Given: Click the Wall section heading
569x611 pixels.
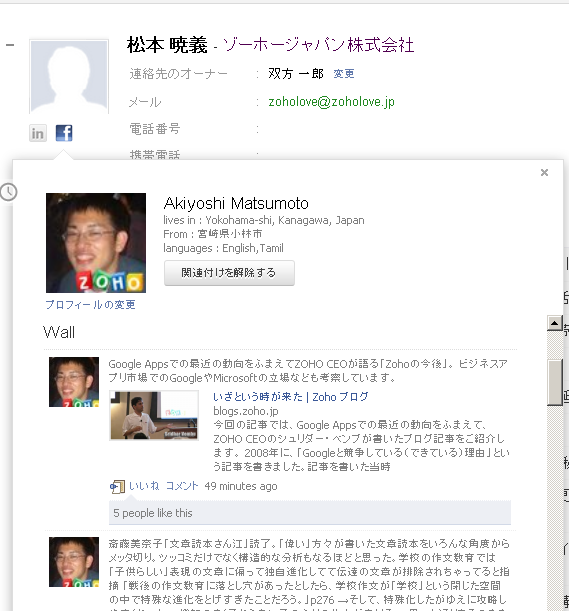Looking at the screenshot, I should (59, 332).
